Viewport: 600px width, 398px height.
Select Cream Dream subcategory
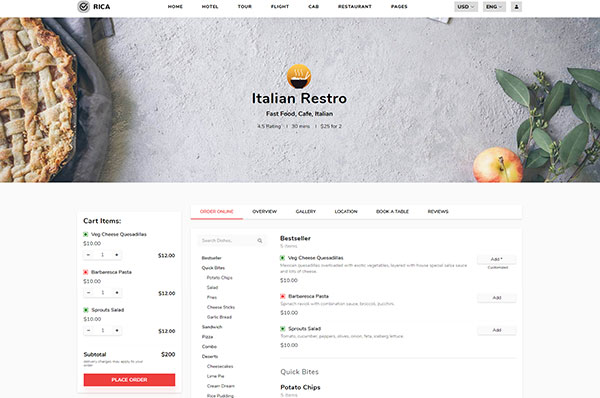221,386
